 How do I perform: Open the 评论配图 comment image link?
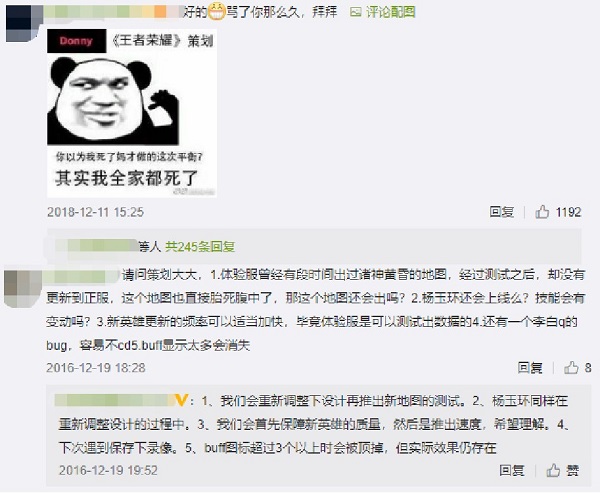click(x=390, y=12)
